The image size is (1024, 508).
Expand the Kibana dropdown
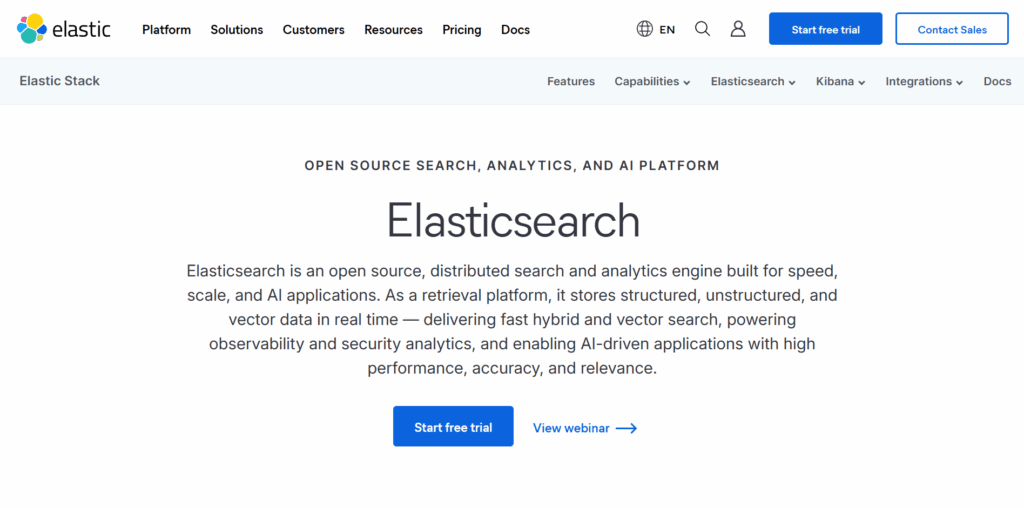pyautogui.click(x=840, y=82)
